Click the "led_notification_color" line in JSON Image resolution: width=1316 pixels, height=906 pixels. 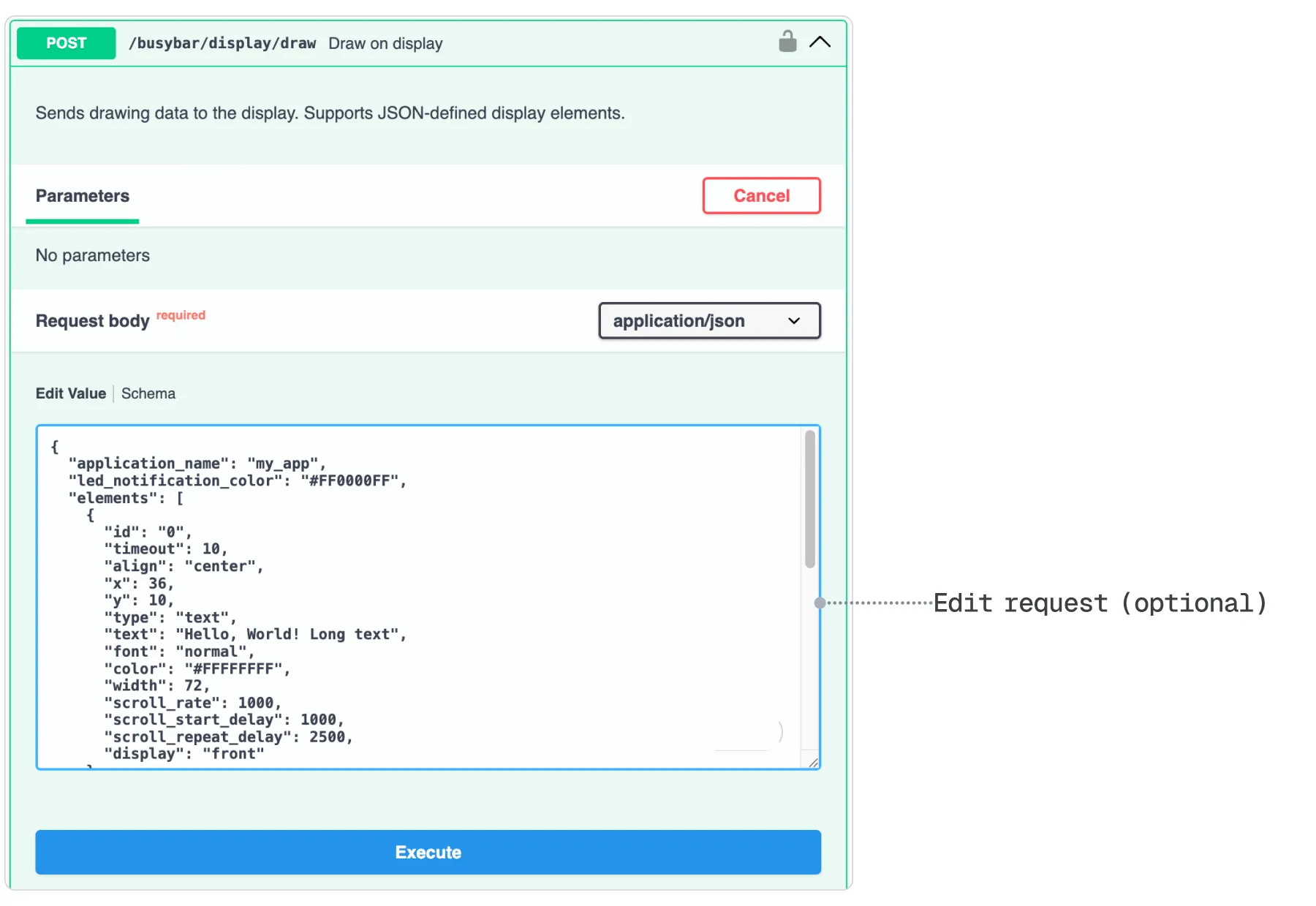[x=238, y=480]
